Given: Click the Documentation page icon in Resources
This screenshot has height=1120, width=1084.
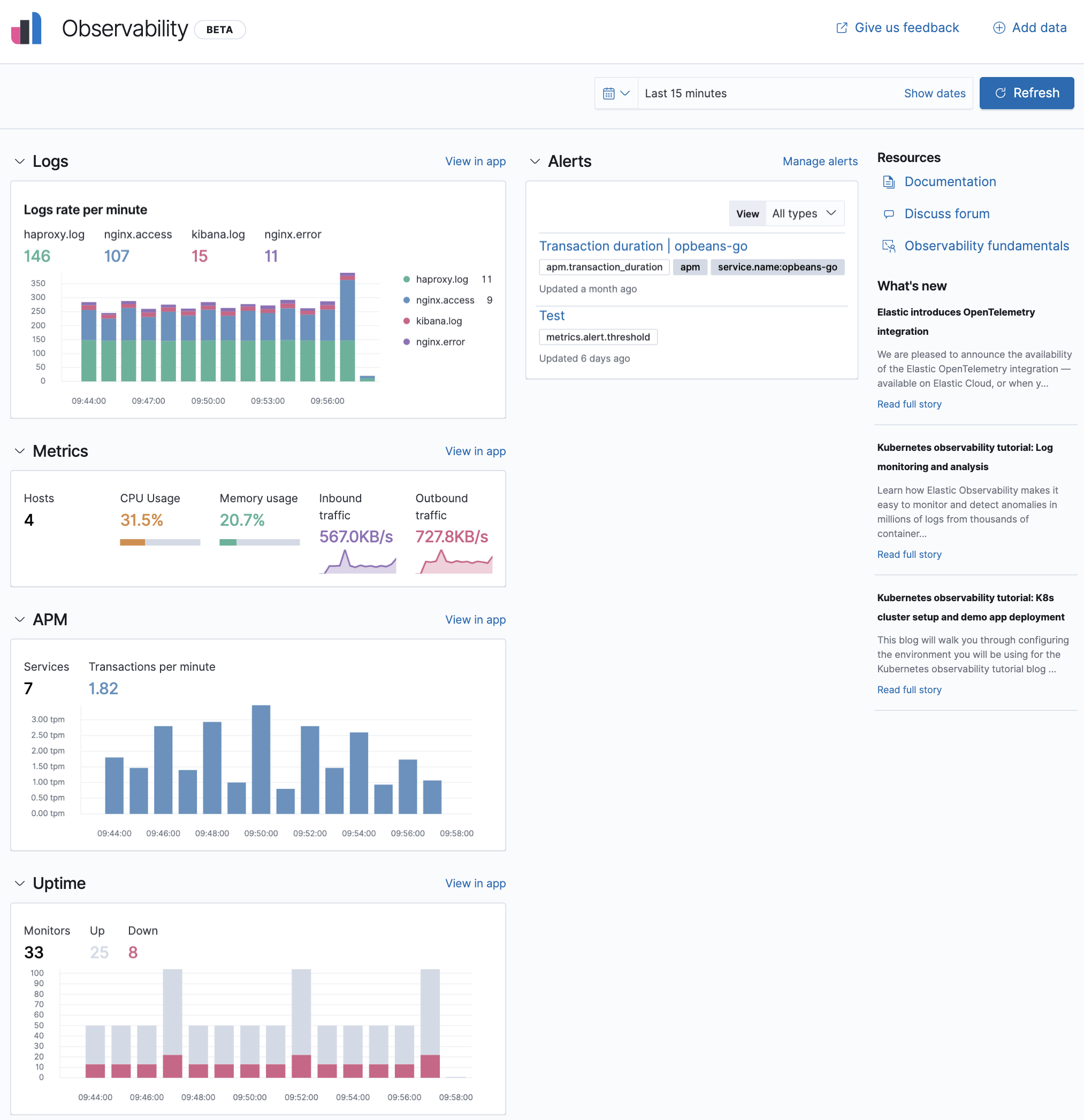Looking at the screenshot, I should click(889, 182).
